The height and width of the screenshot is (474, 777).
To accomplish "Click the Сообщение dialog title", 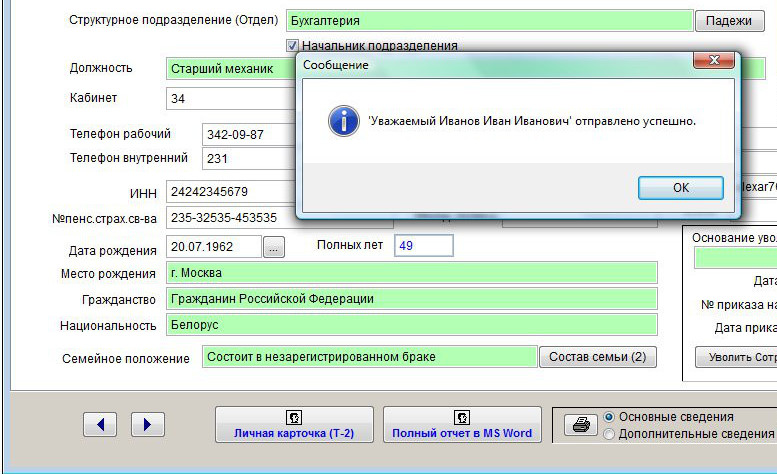I will pyautogui.click(x=335, y=65).
